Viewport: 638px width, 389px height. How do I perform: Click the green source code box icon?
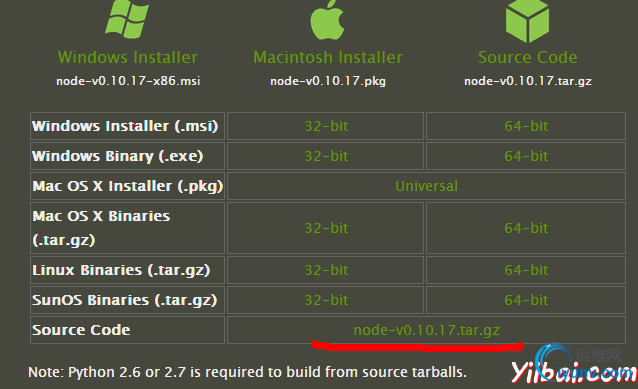[527, 21]
